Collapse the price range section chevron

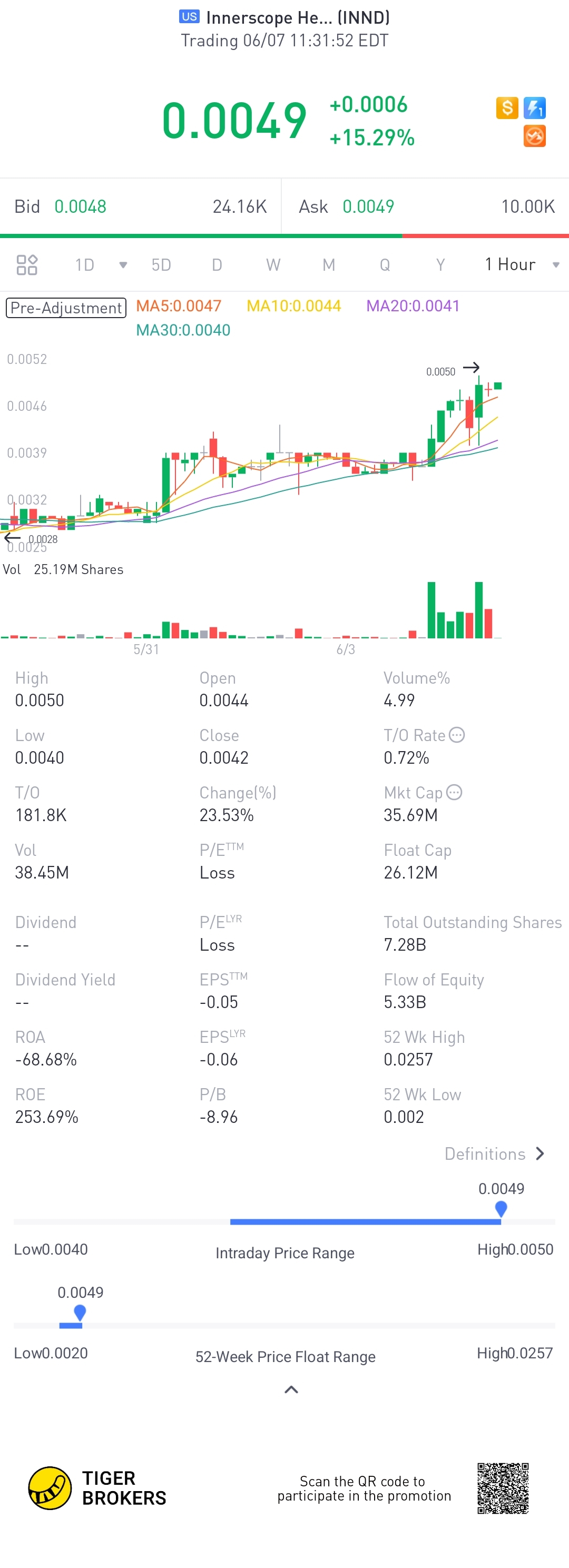[291, 1389]
